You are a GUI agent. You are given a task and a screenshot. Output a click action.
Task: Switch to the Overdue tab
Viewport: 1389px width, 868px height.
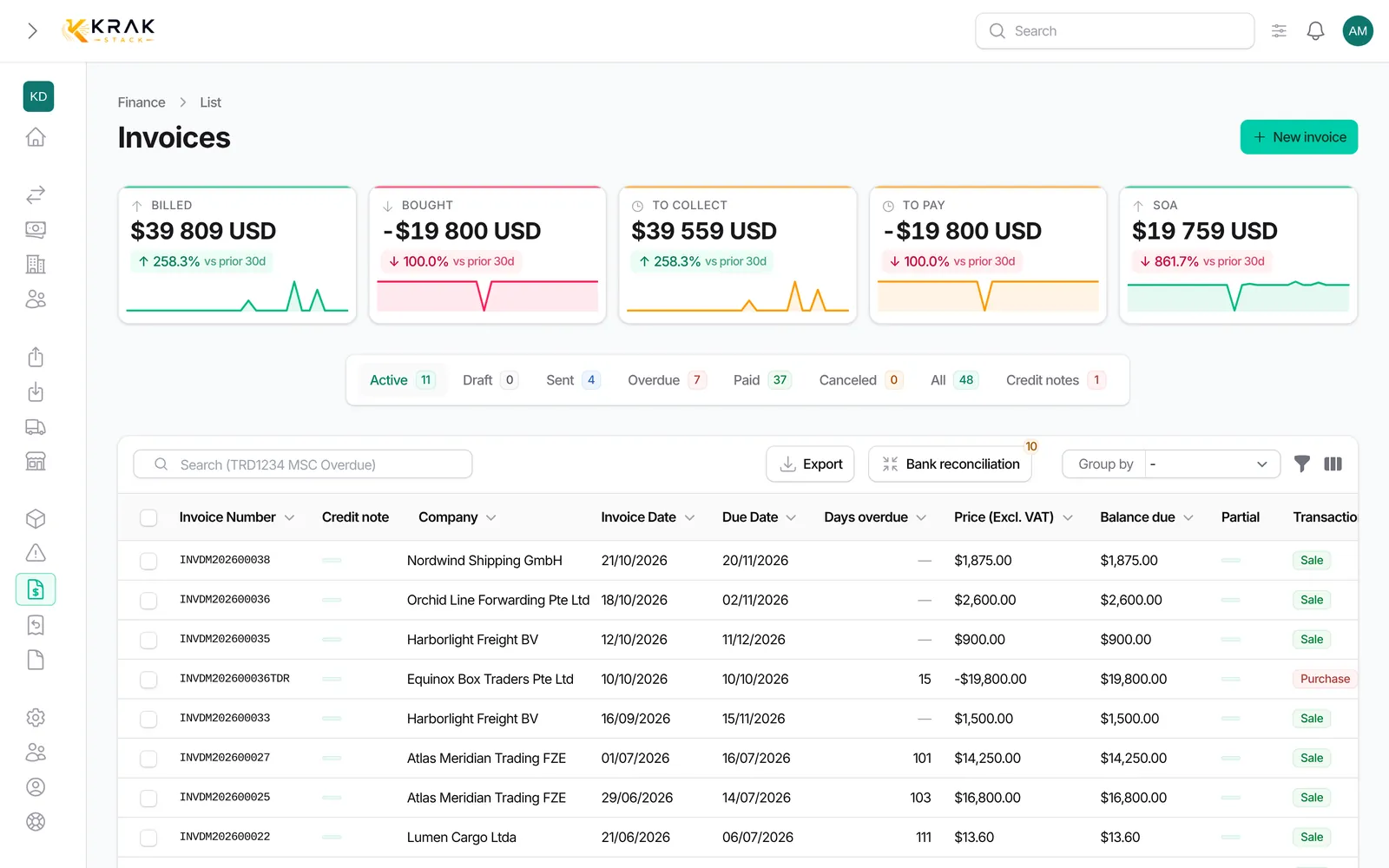pyautogui.click(x=667, y=380)
